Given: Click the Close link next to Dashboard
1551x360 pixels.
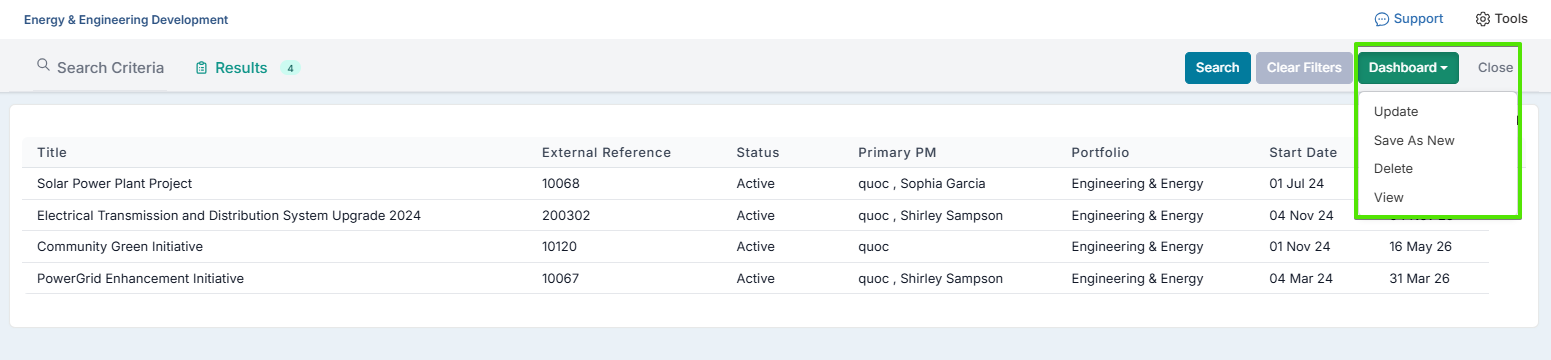Looking at the screenshot, I should (1495, 68).
